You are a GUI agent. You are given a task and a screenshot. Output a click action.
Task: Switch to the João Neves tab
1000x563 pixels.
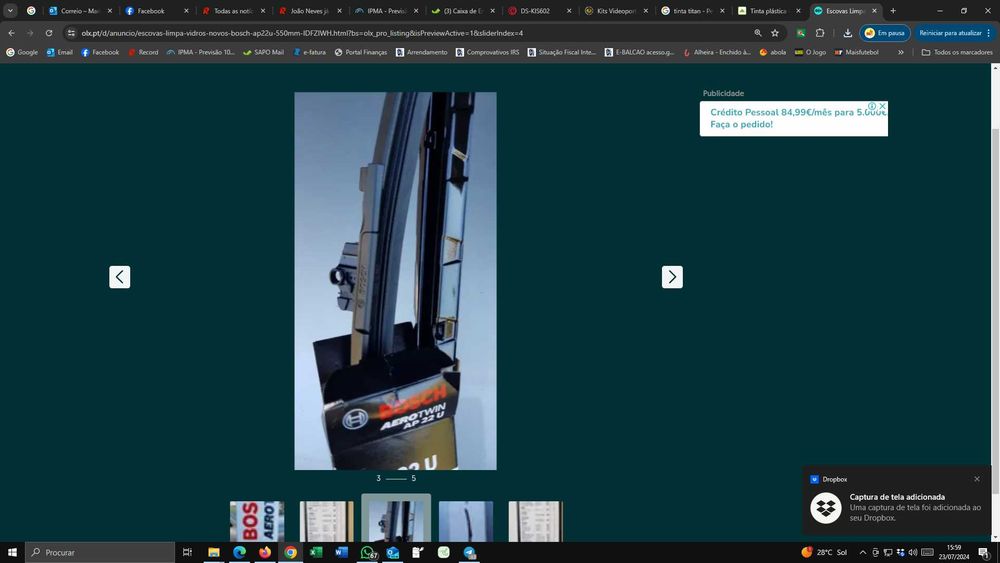click(x=310, y=11)
